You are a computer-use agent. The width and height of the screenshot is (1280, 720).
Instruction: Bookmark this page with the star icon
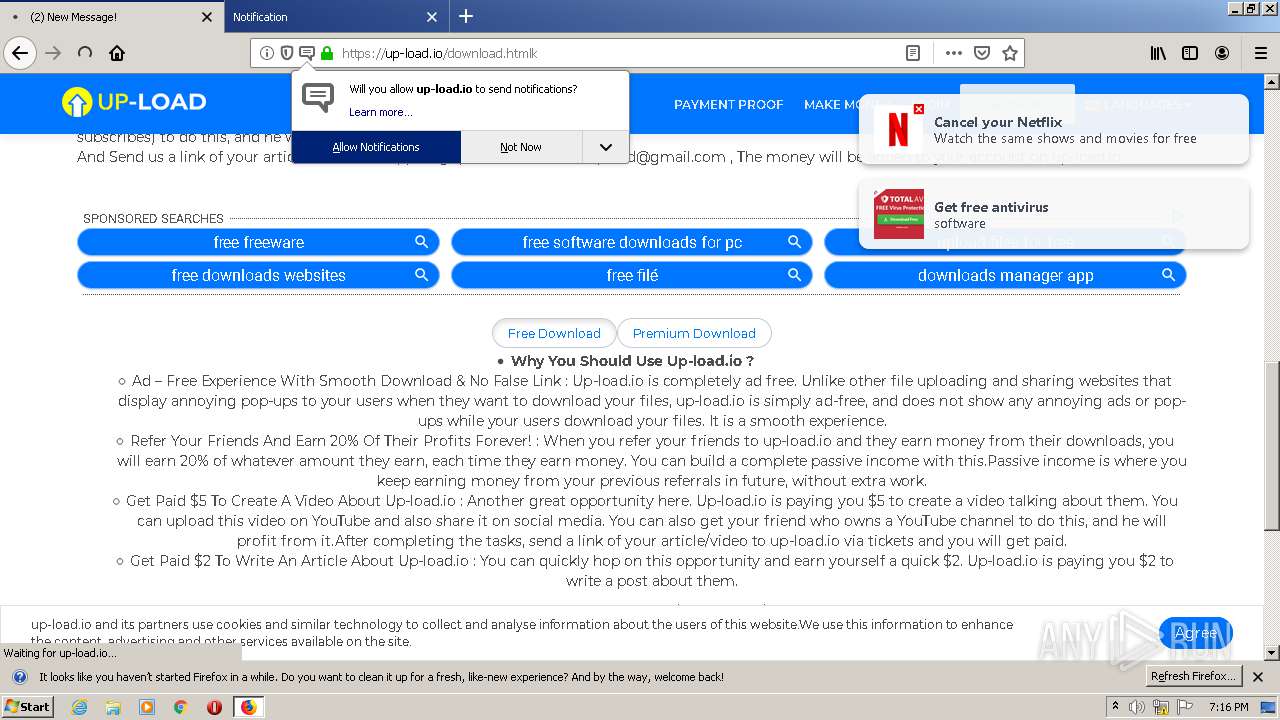pyautogui.click(x=1010, y=53)
